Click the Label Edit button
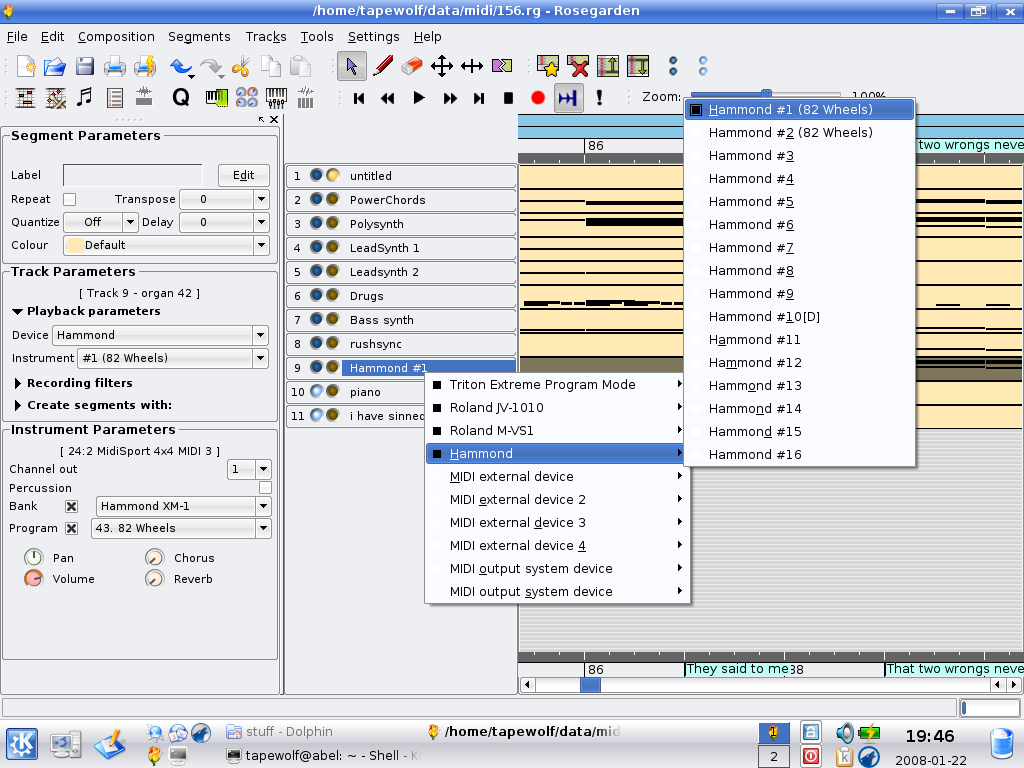This screenshot has height=768, width=1024. pos(244,175)
